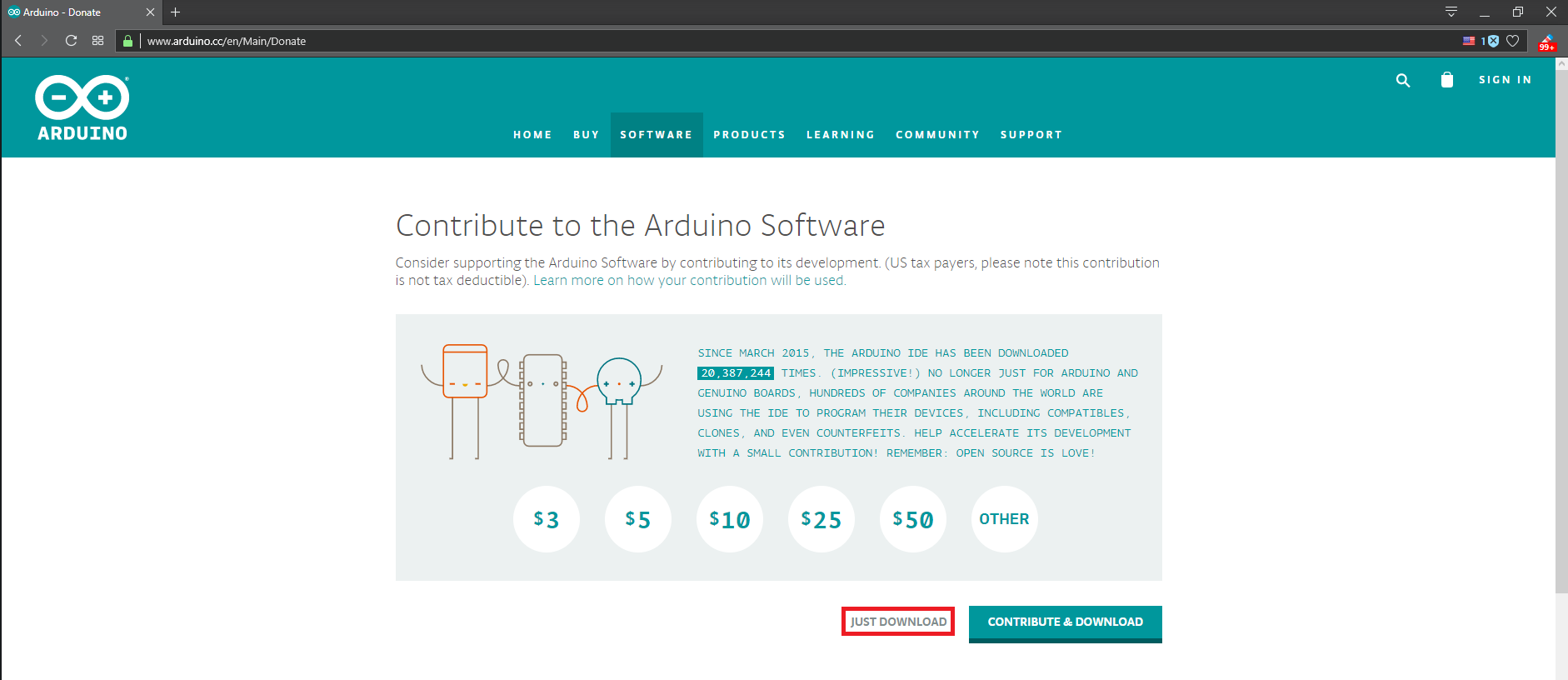This screenshot has width=1568, height=680.
Task: Restore the browser window size
Action: click(x=1517, y=12)
